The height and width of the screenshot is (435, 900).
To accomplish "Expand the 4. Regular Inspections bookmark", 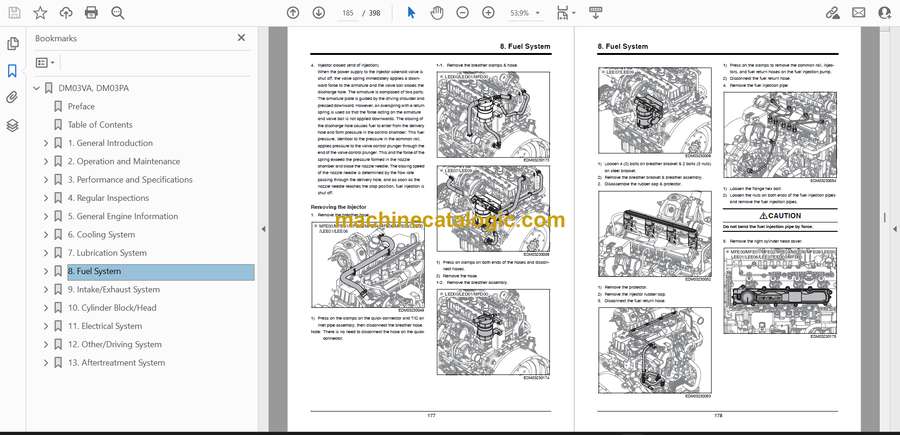I will tap(46, 198).
